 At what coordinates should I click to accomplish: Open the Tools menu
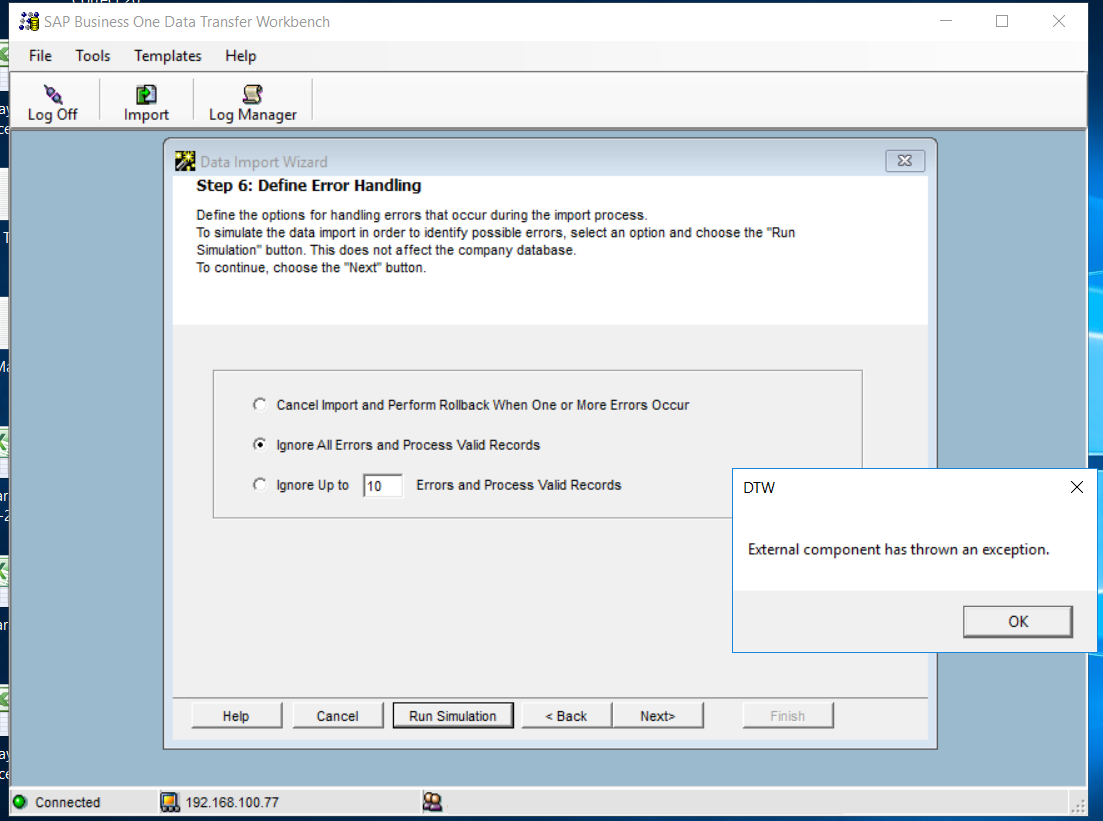(93, 56)
